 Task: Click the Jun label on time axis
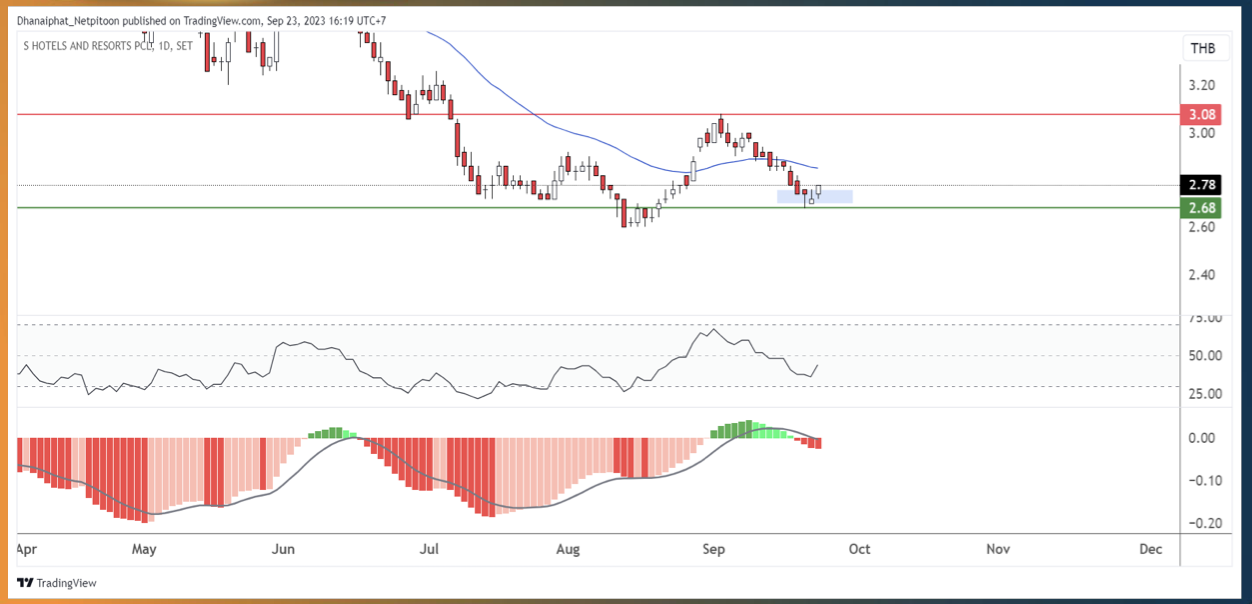click(x=284, y=549)
